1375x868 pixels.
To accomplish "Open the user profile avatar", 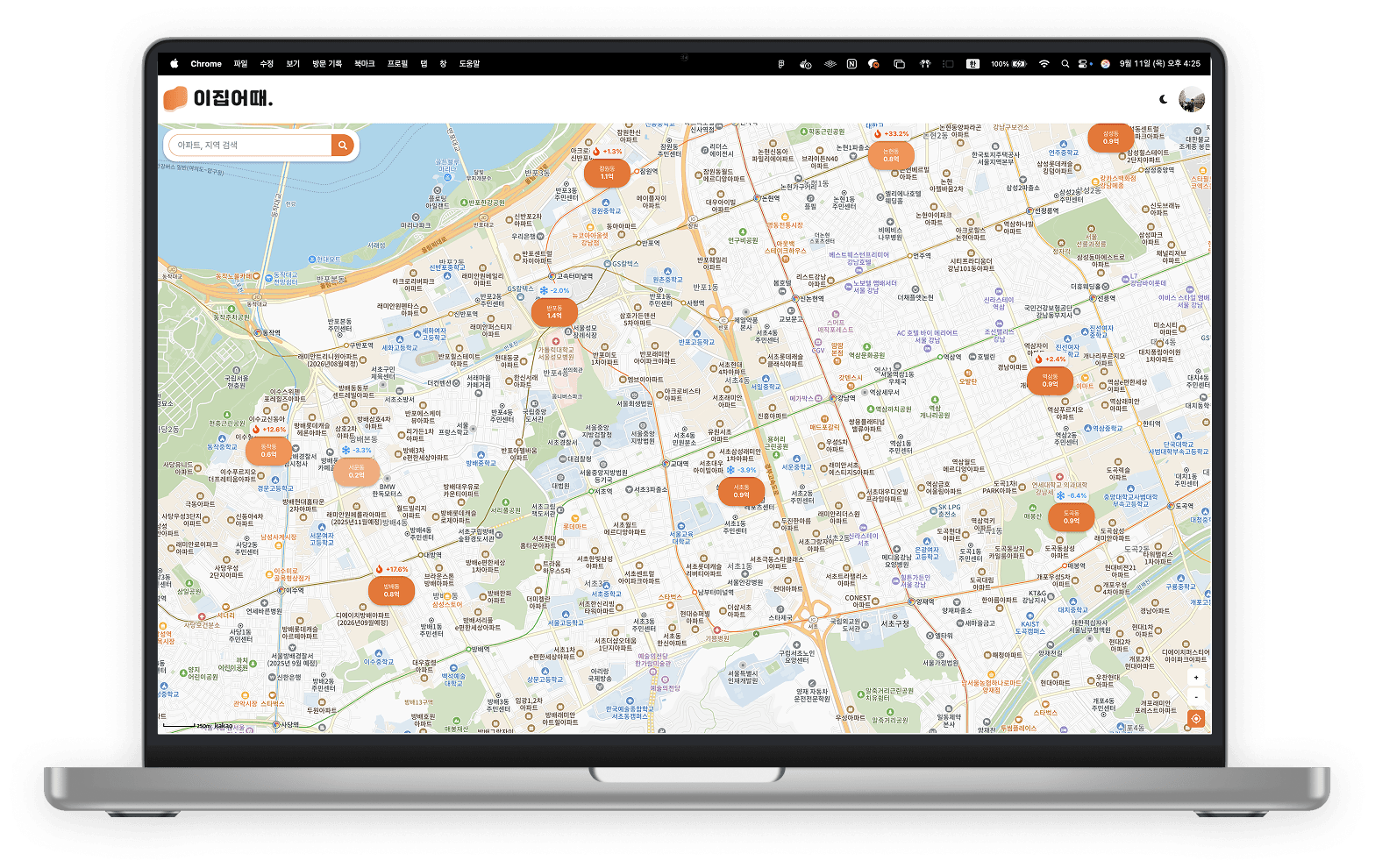I will pos(1192,100).
